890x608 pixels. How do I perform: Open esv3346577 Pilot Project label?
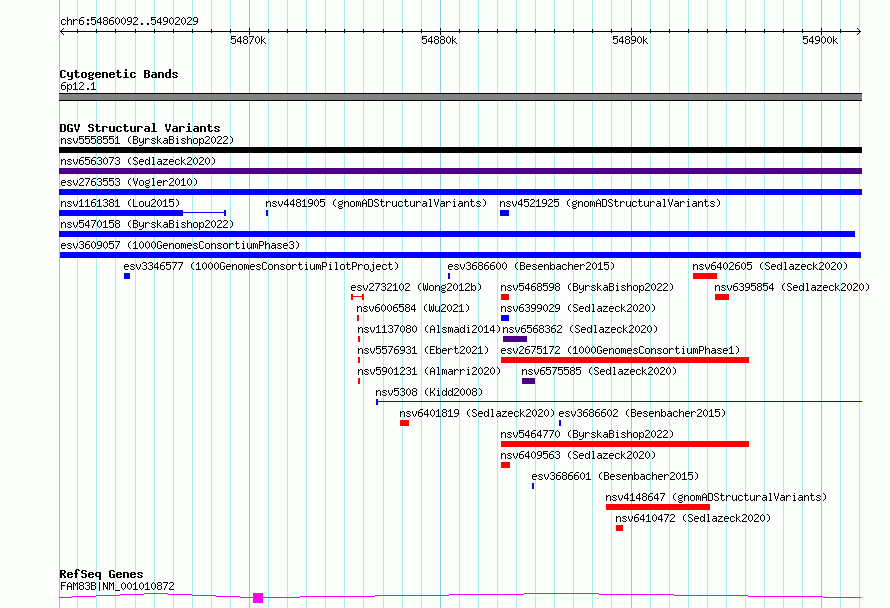(x=261, y=266)
